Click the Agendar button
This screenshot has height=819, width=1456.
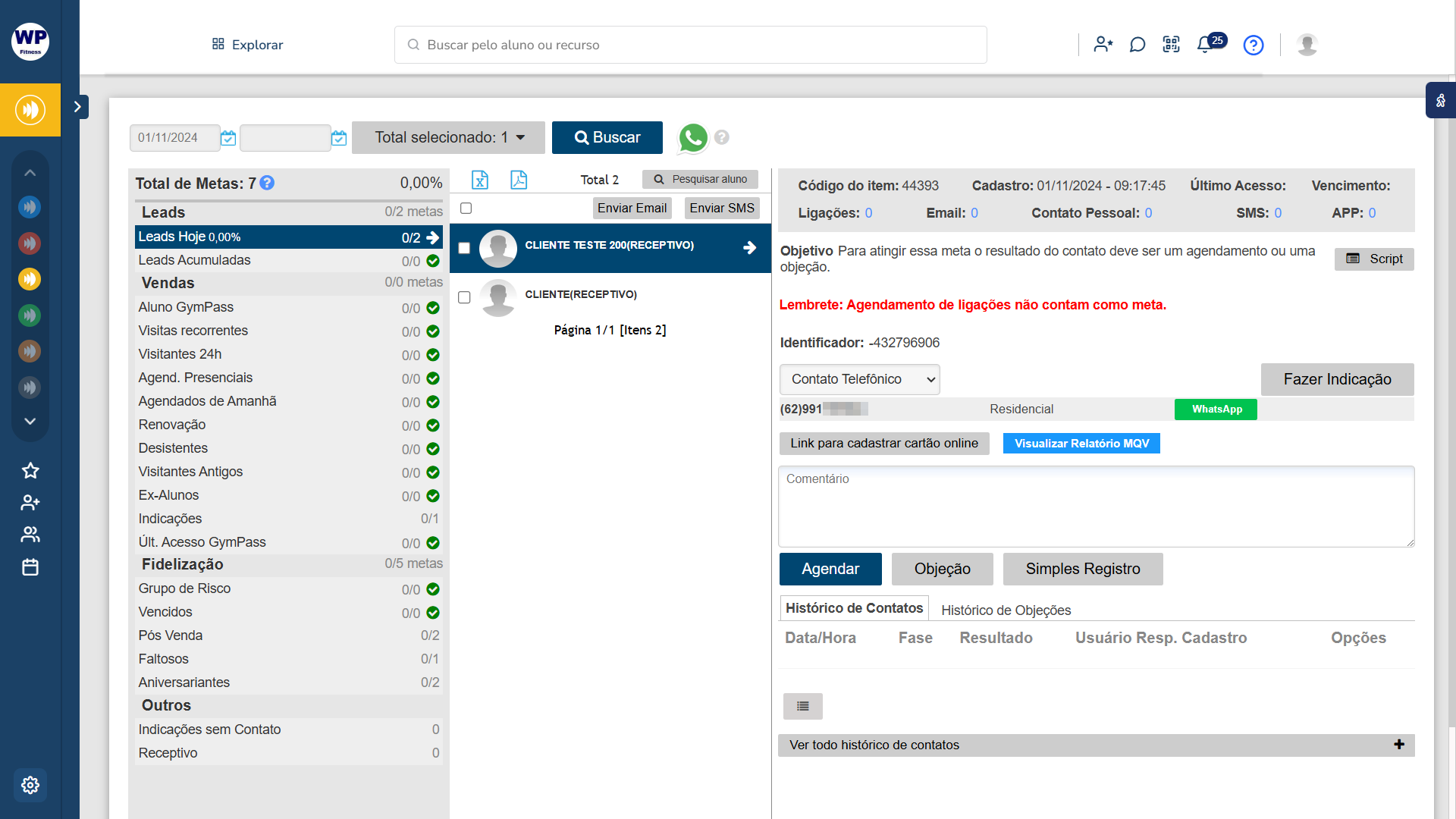(830, 570)
